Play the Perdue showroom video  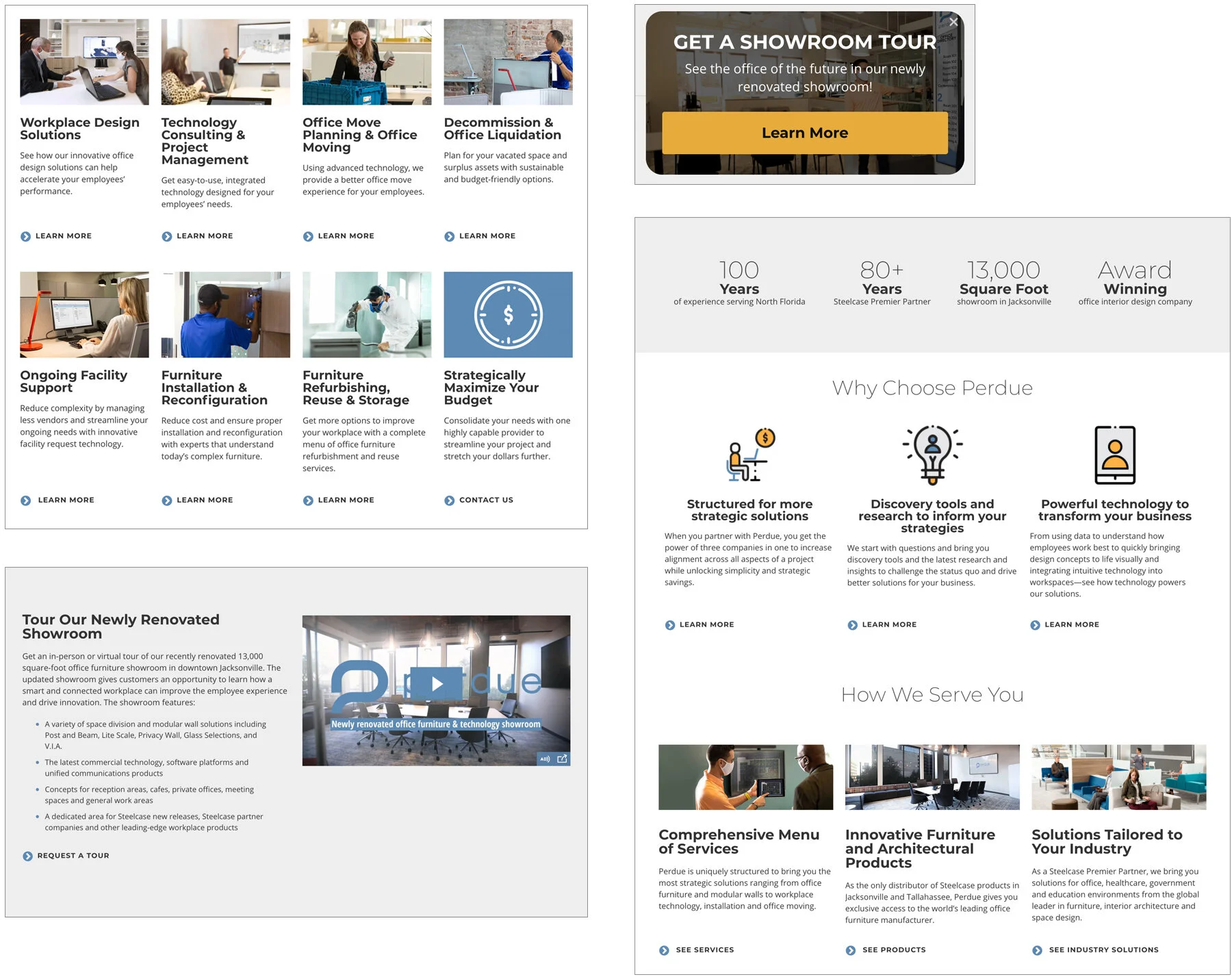(437, 683)
